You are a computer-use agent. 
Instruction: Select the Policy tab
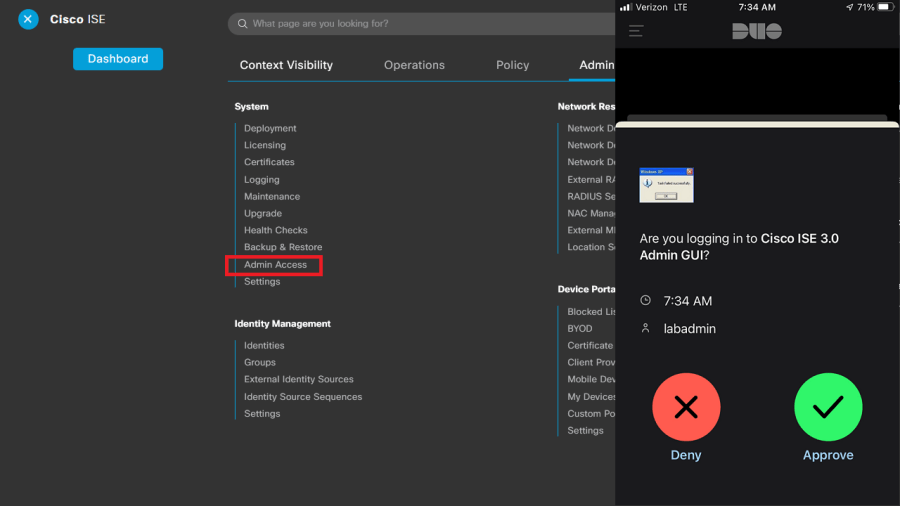512,65
